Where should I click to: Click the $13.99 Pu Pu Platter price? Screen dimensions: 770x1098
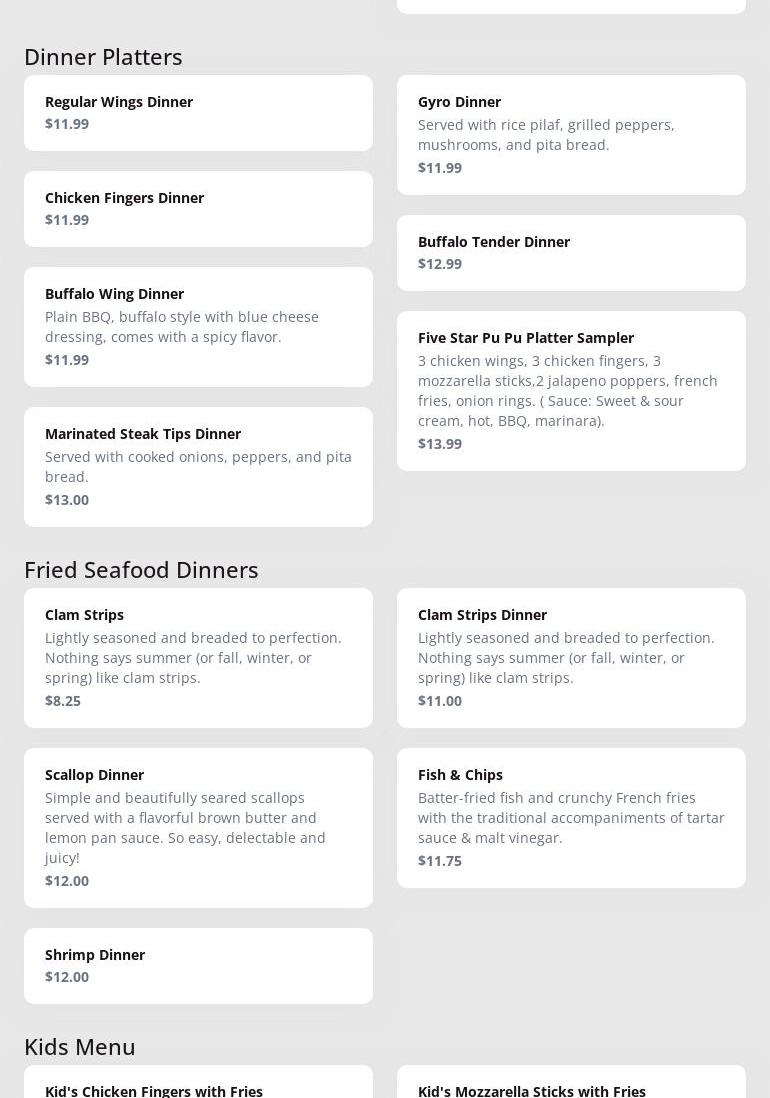point(440,444)
